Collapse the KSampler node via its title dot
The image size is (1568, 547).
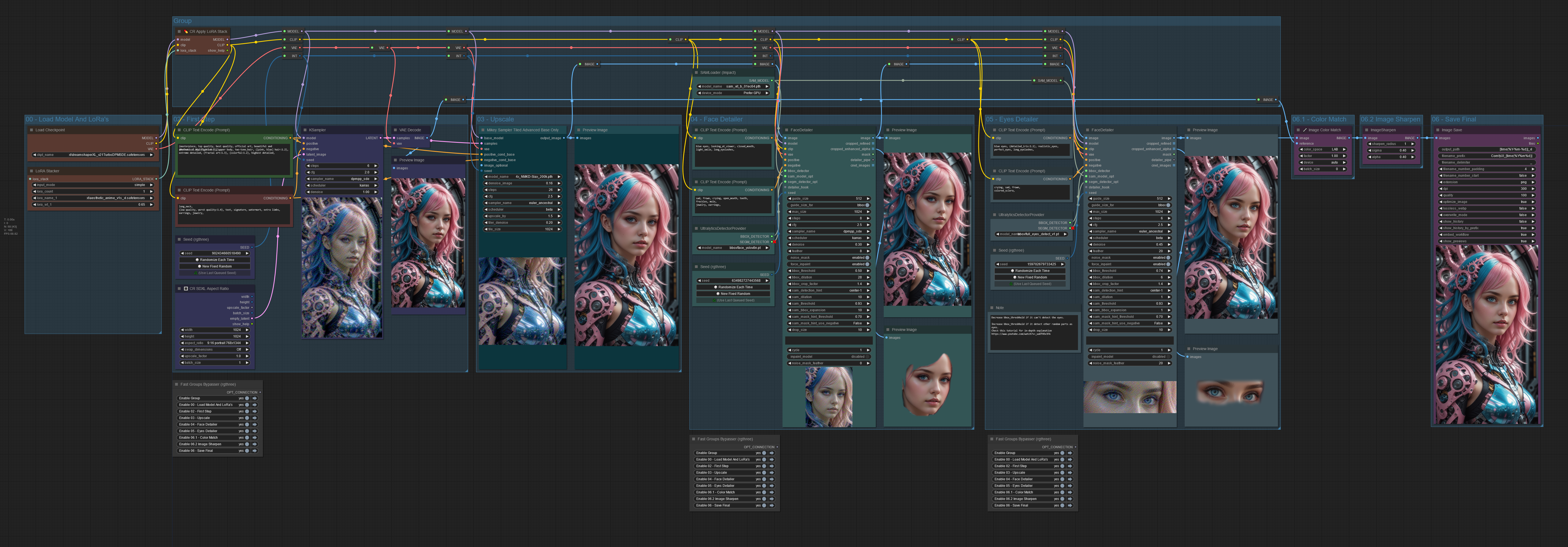(x=305, y=130)
